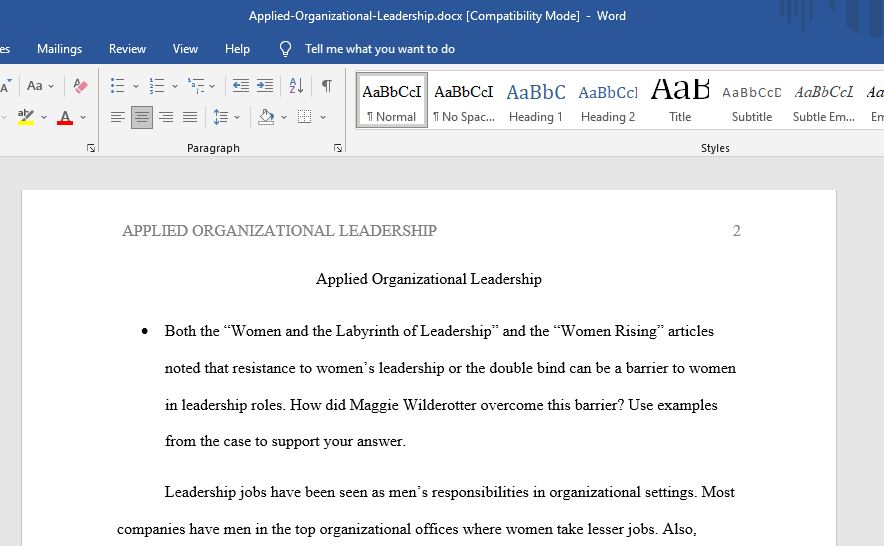Apply yellow Text Highlight Color
This screenshot has width=884, height=546.
(26, 117)
